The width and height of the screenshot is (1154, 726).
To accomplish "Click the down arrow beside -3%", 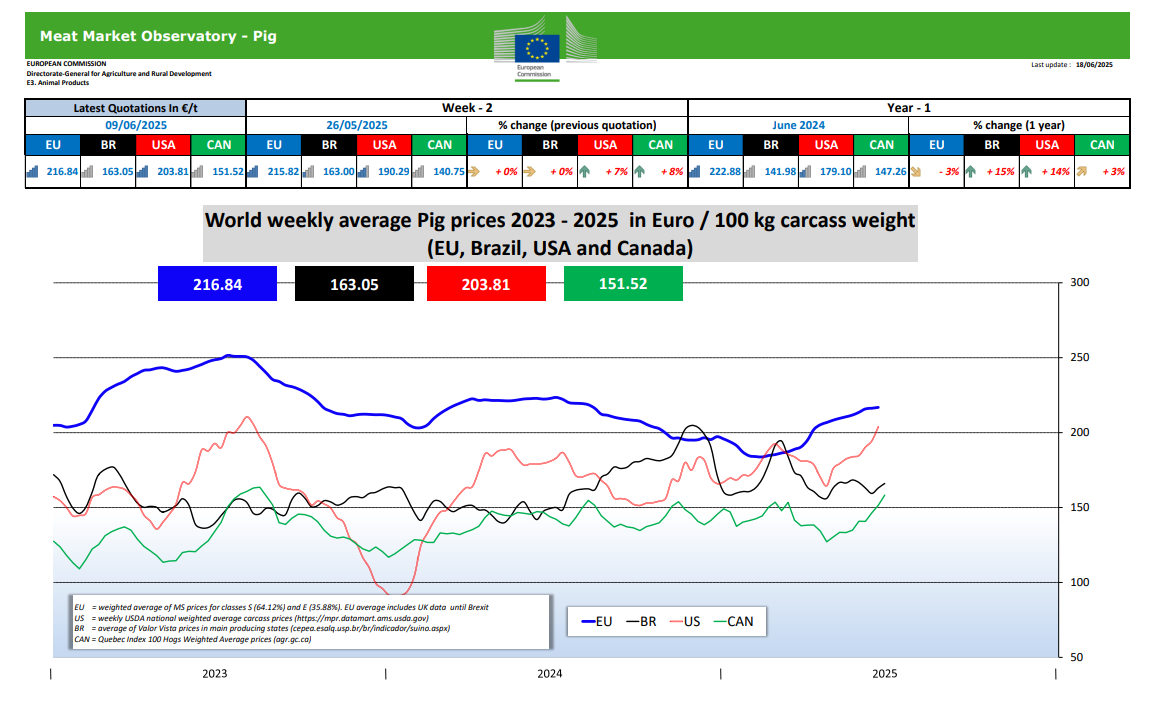I will pyautogui.click(x=917, y=171).
